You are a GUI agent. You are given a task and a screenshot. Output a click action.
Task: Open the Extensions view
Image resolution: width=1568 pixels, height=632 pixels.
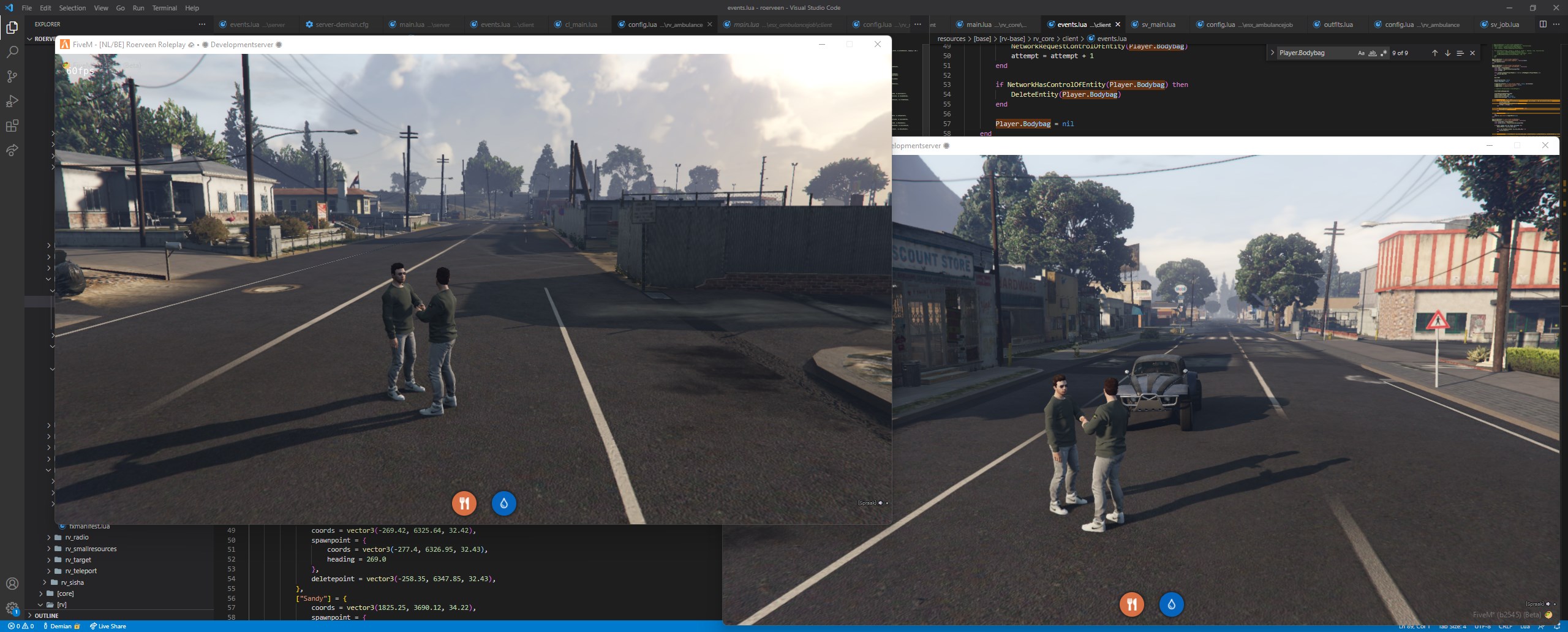pos(12,126)
